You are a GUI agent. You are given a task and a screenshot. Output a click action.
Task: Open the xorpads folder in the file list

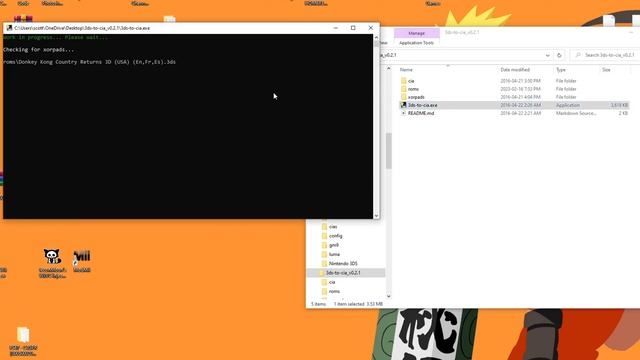coord(416,97)
